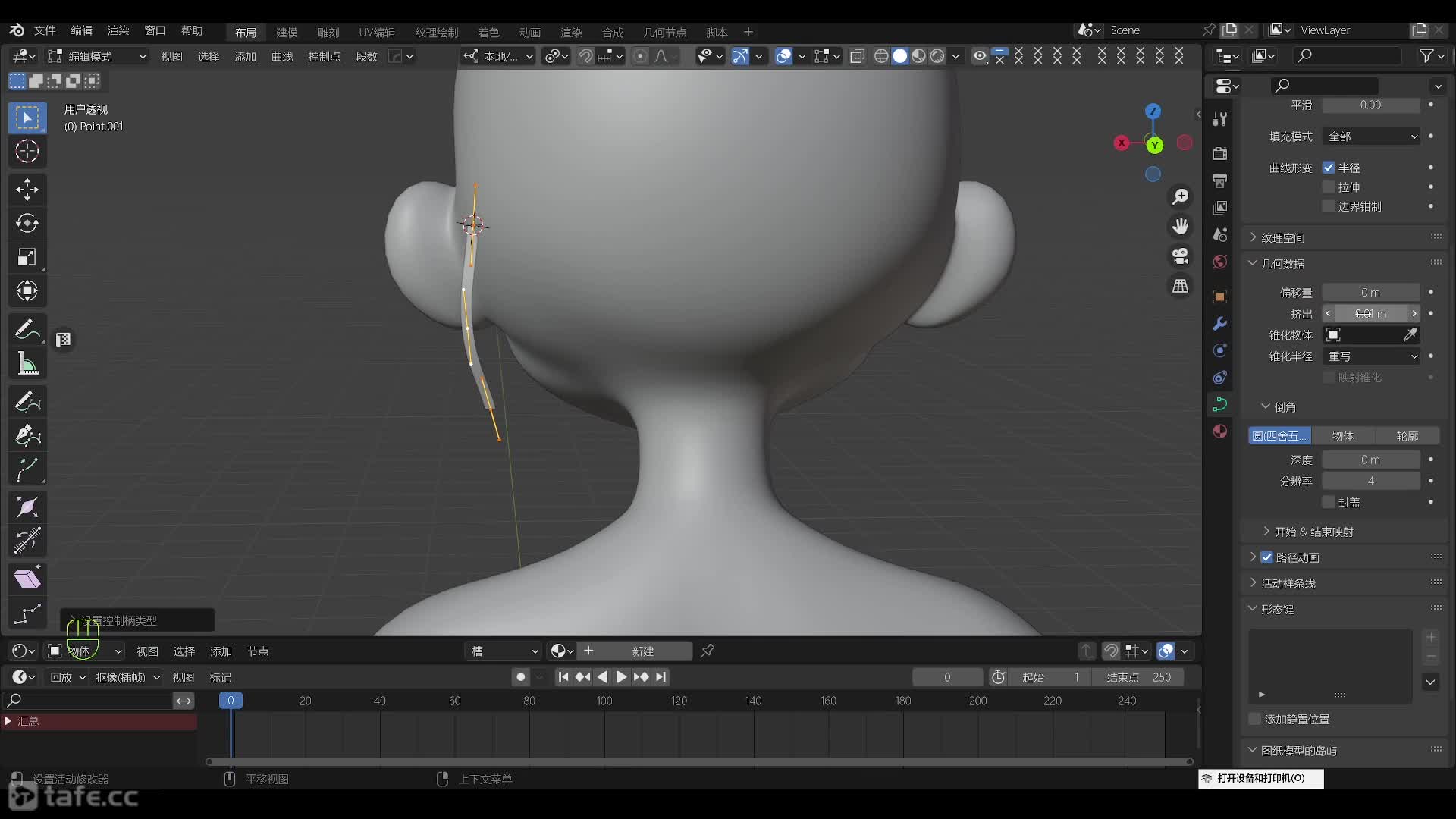The width and height of the screenshot is (1456, 819).
Task: Expand the 纹理空间 panel
Action: (x=1282, y=238)
